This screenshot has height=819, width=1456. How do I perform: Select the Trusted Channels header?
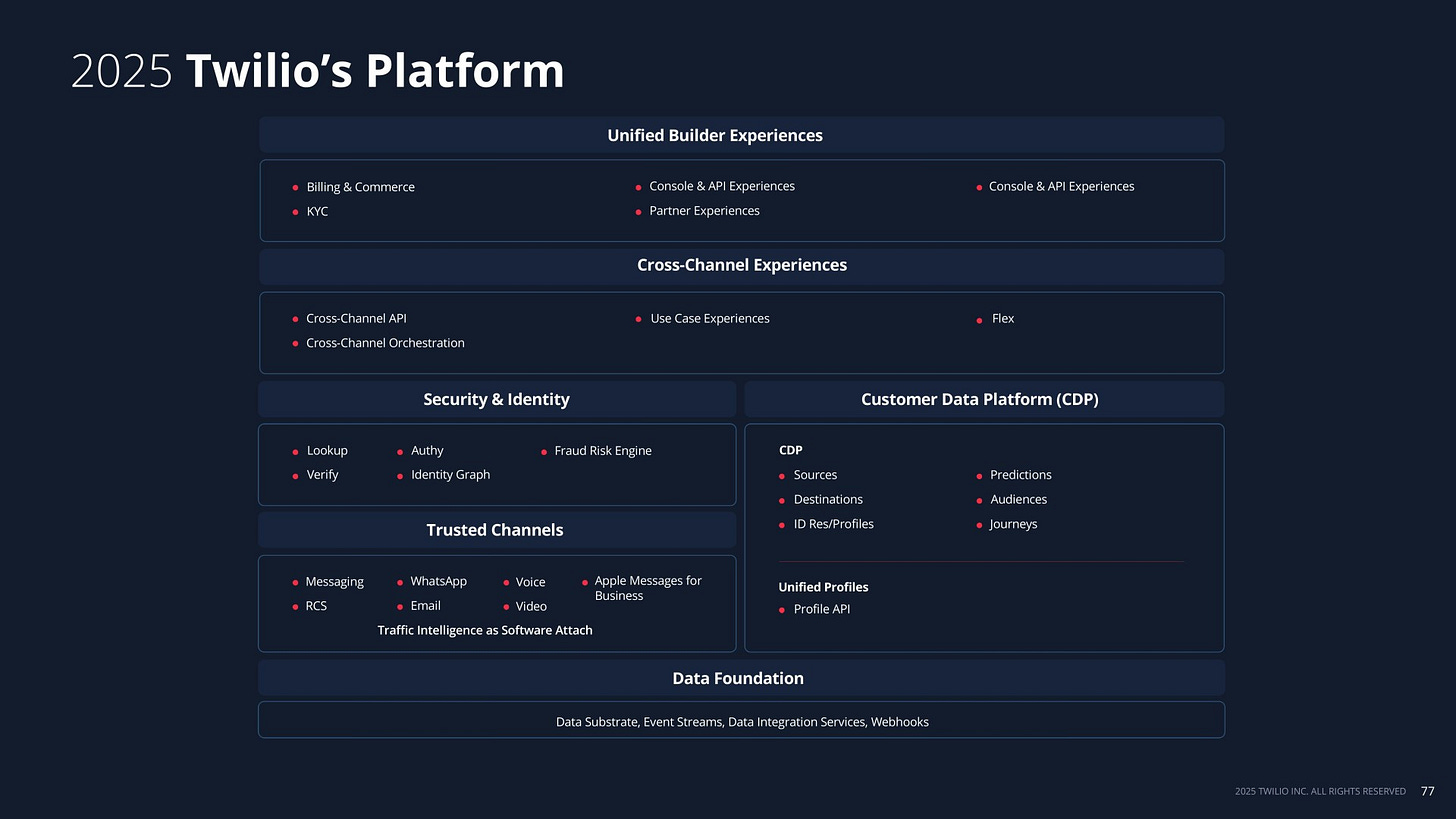497,530
